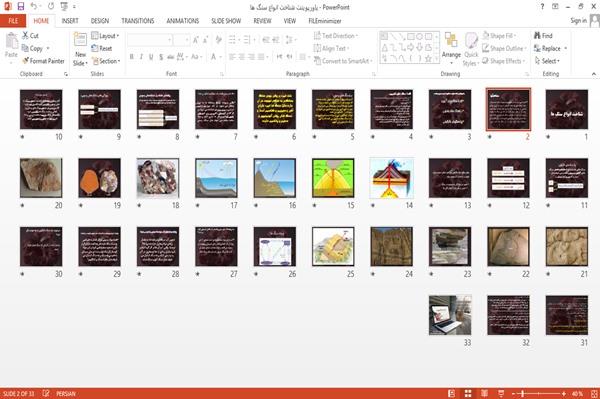
Task: Select slide 19 rock samples thumbnail
Action: [99, 178]
